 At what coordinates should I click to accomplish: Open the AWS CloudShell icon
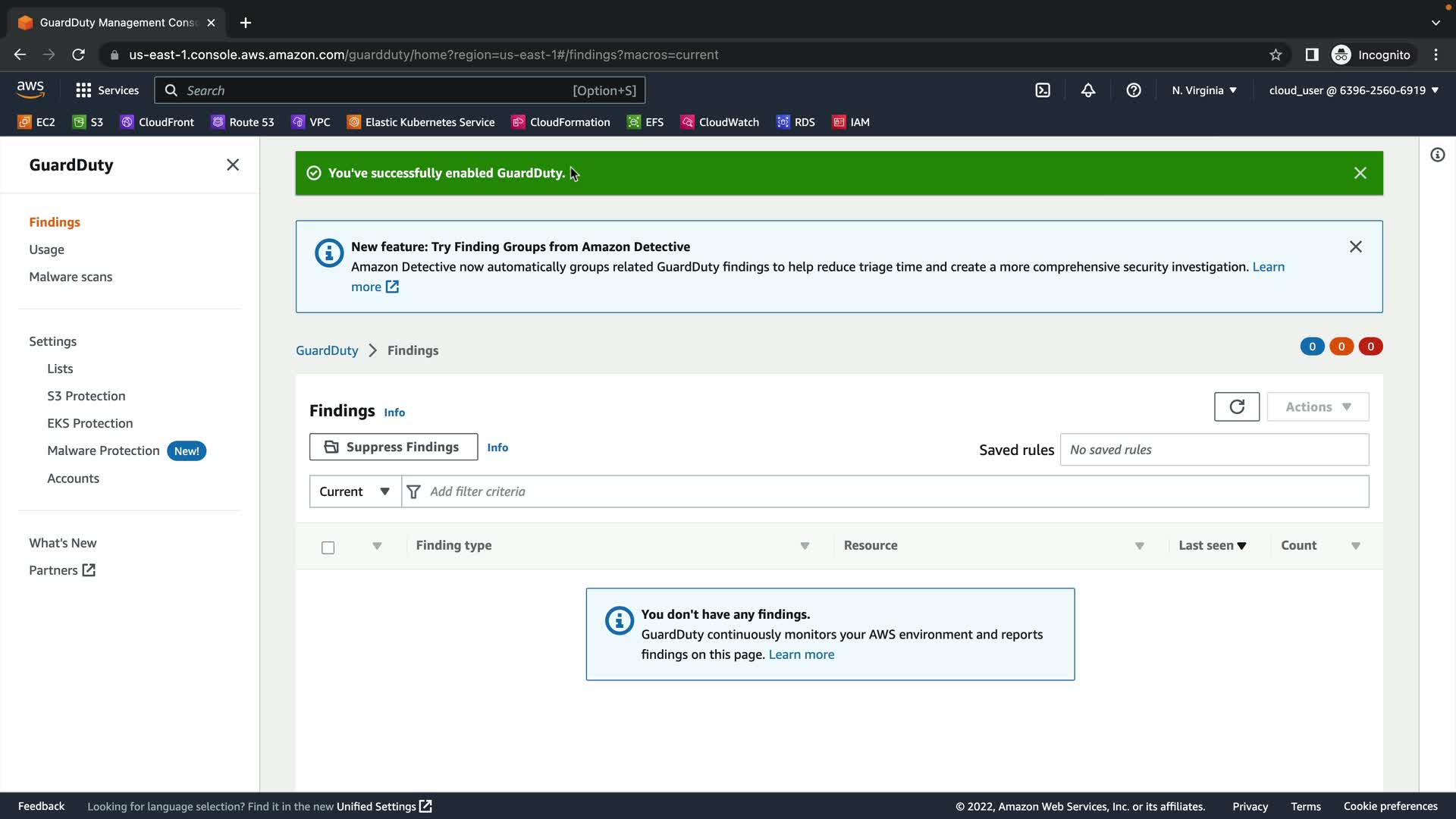(1043, 90)
